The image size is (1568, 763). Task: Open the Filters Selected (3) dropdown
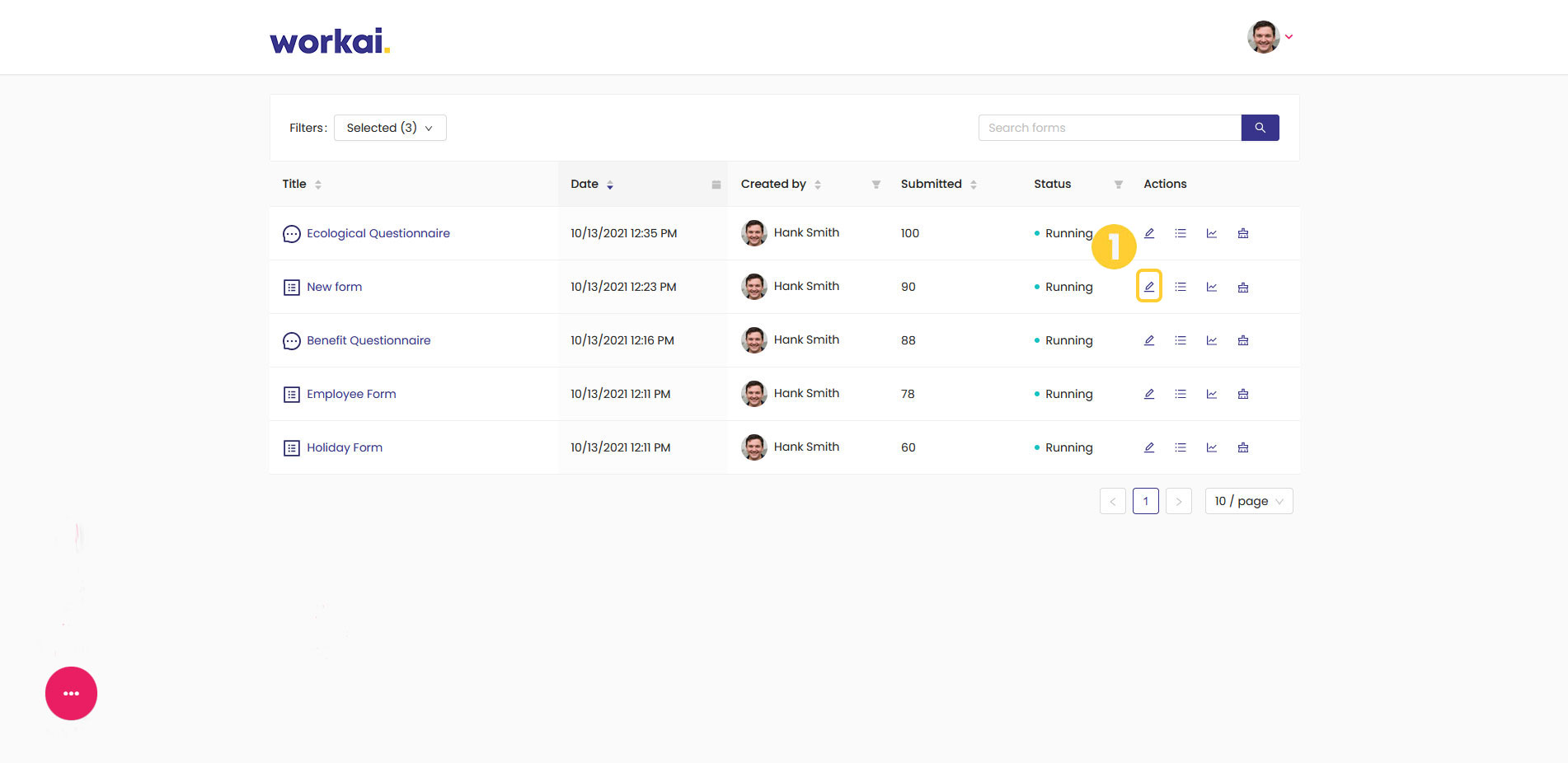pyautogui.click(x=390, y=128)
